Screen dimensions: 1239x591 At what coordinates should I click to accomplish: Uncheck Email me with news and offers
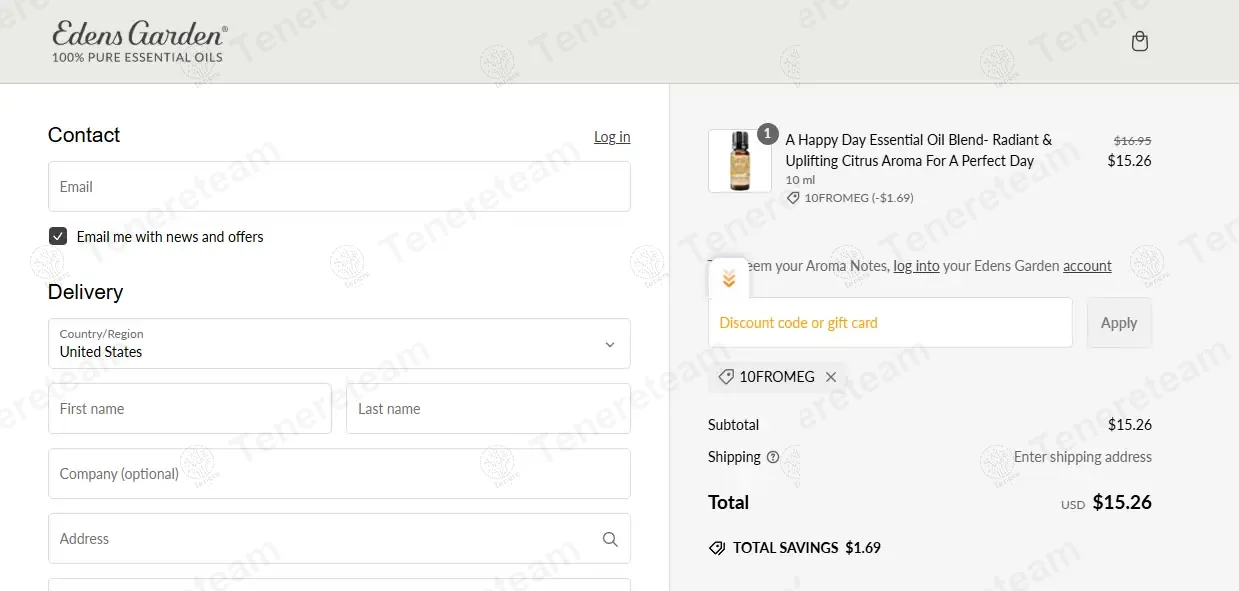point(58,236)
